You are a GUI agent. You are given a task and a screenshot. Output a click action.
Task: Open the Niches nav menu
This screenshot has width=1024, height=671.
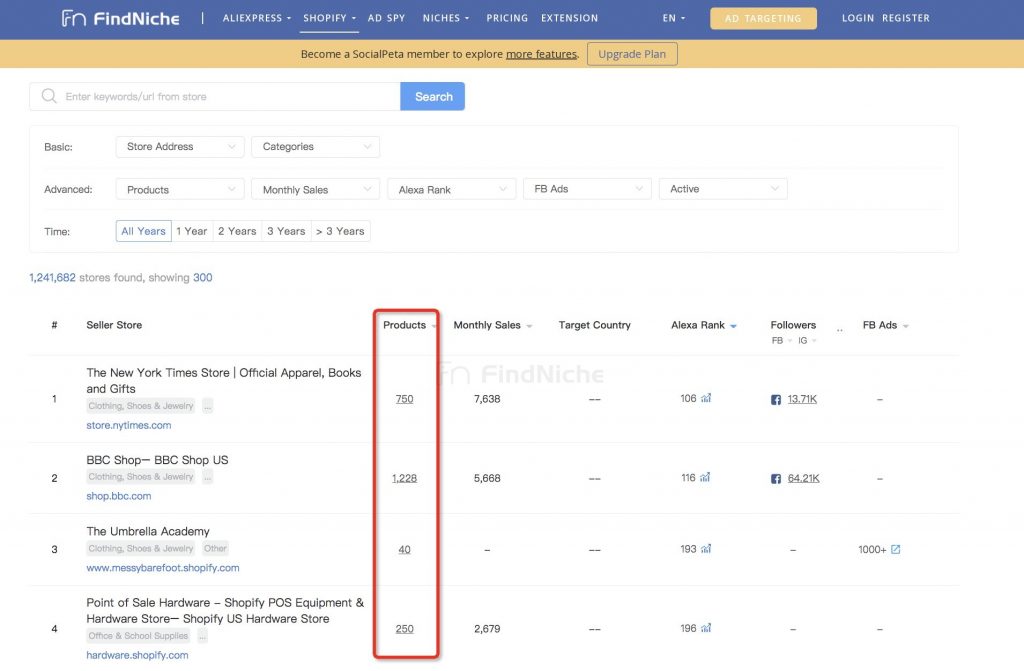coord(445,18)
